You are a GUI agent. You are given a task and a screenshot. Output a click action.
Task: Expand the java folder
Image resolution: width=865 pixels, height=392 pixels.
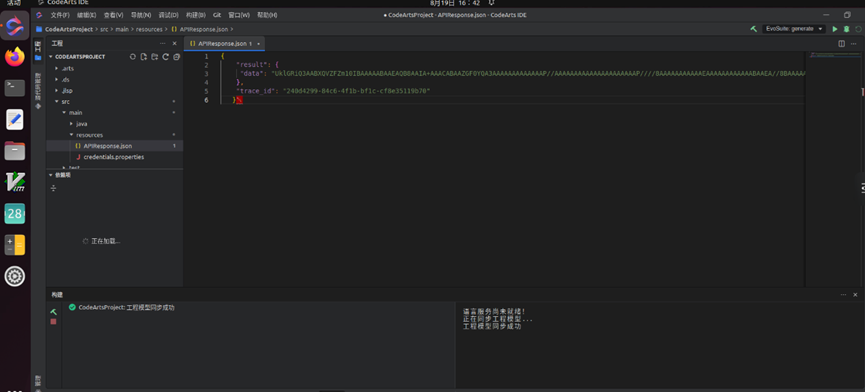click(x=71, y=123)
